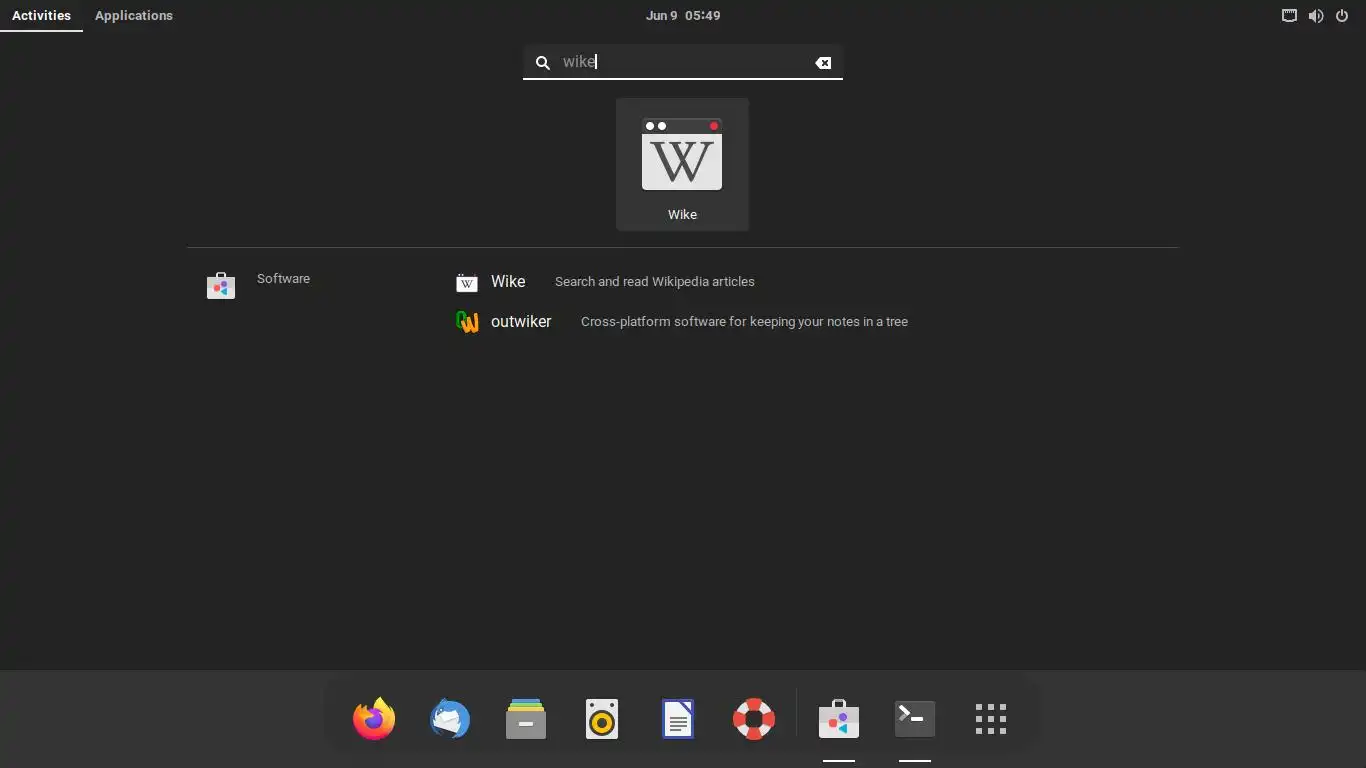
Task: Launch the Wike app result
Action: tap(682, 165)
